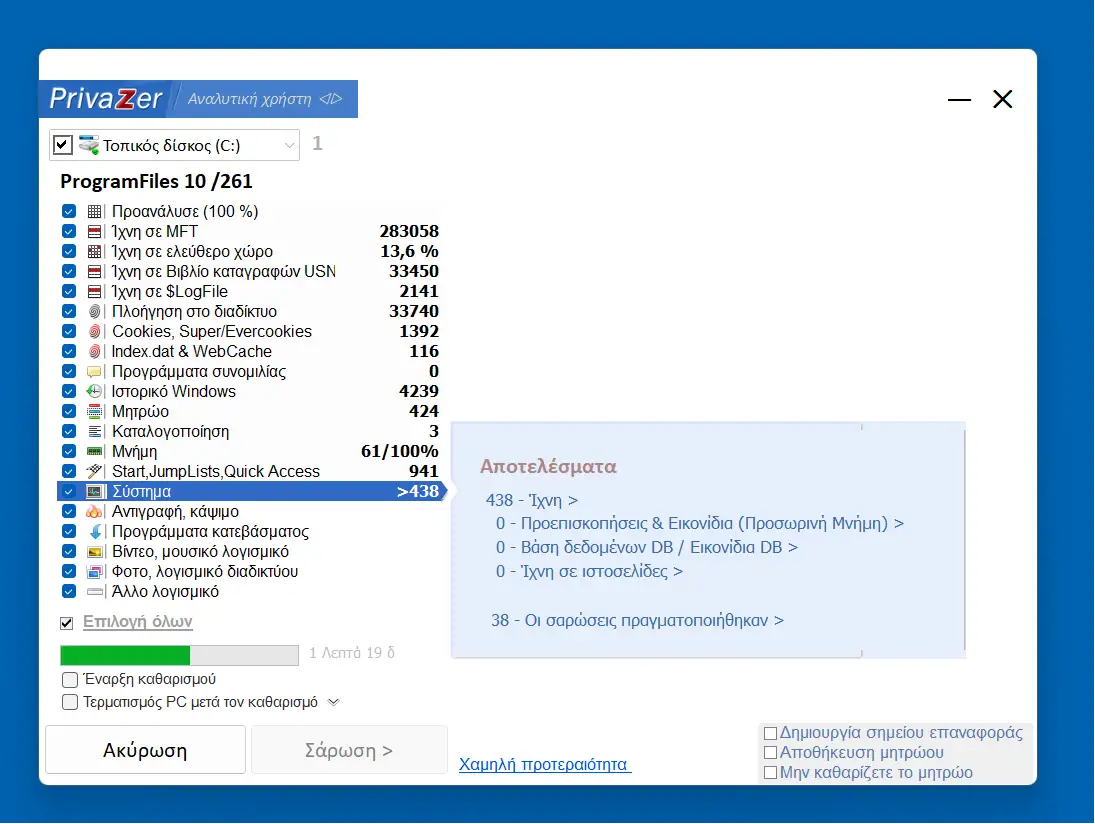The height and width of the screenshot is (824, 1095).
Task: Click the memory chip icon beside Μνήμη
Action: [x=94, y=452]
